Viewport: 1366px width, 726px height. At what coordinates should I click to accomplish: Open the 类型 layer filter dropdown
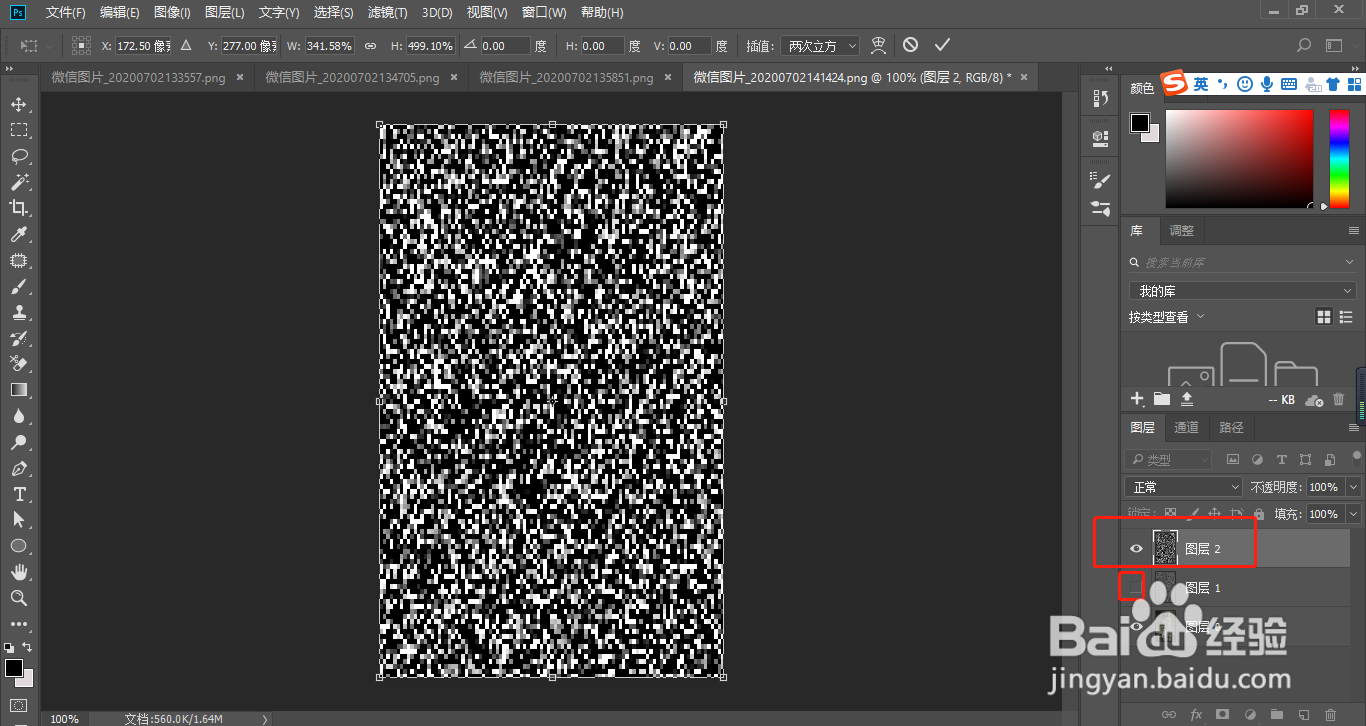(x=1168, y=460)
